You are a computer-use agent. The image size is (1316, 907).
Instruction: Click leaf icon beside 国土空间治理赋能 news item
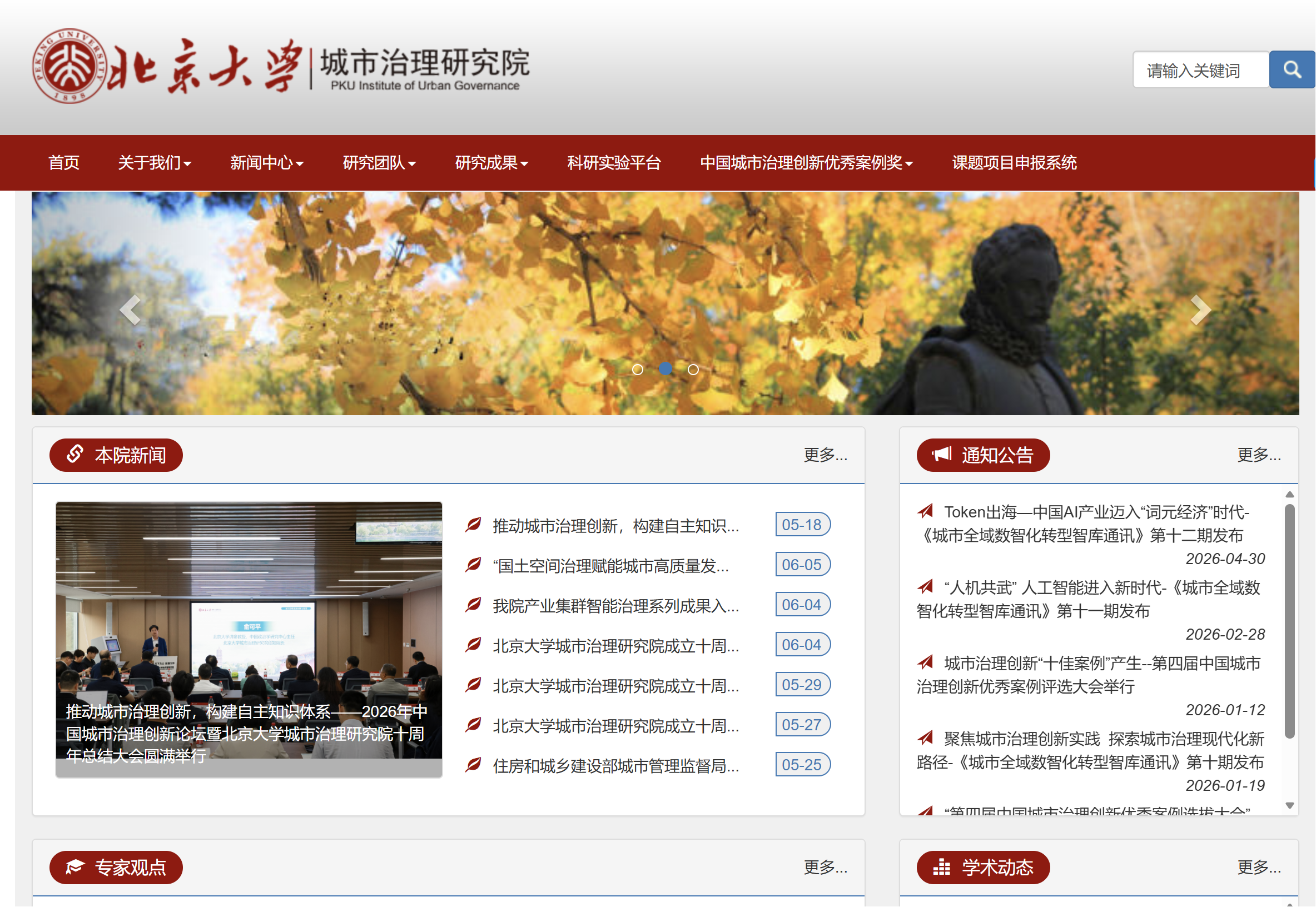pos(474,564)
